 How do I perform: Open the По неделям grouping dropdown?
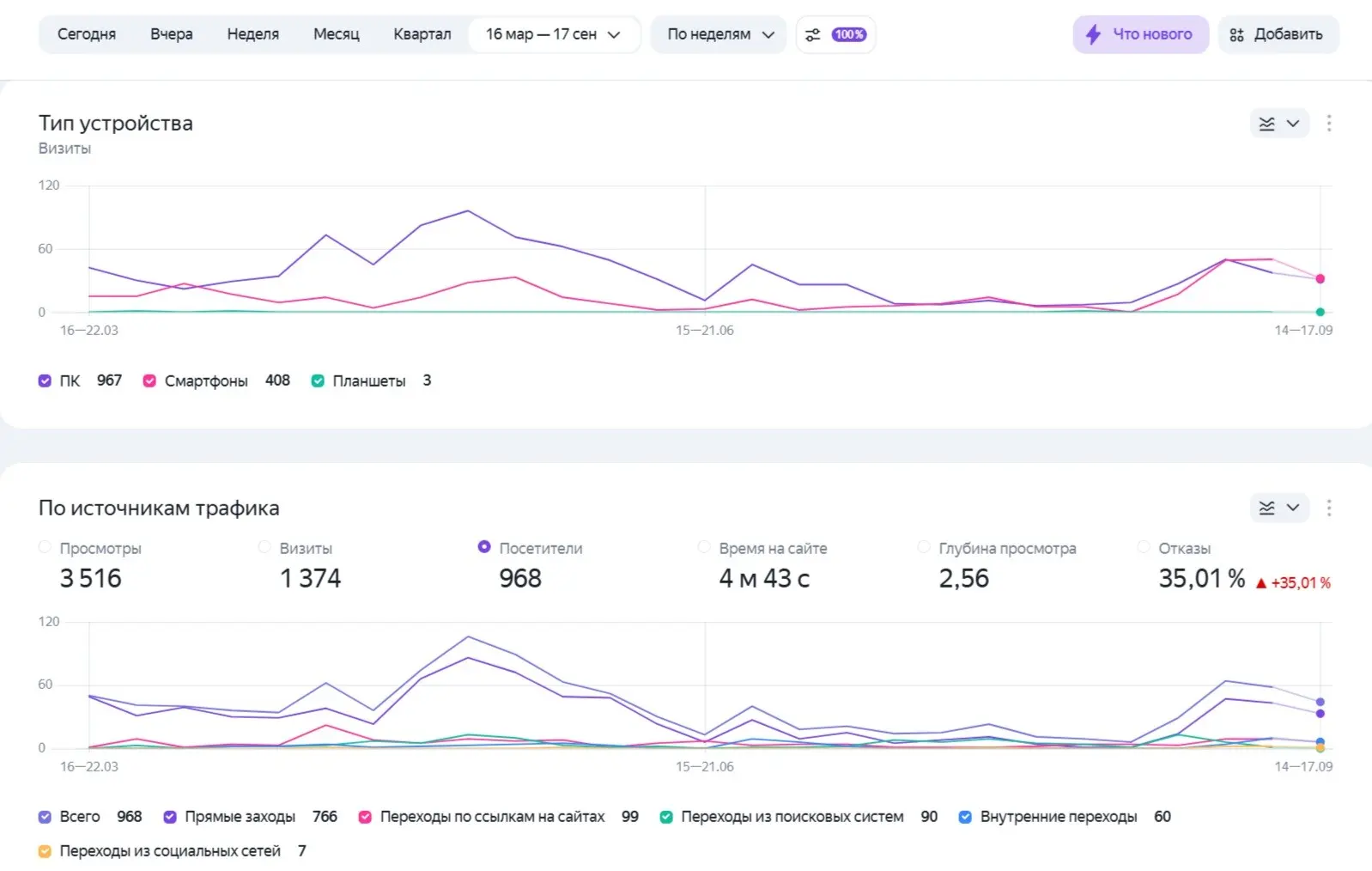(x=719, y=34)
